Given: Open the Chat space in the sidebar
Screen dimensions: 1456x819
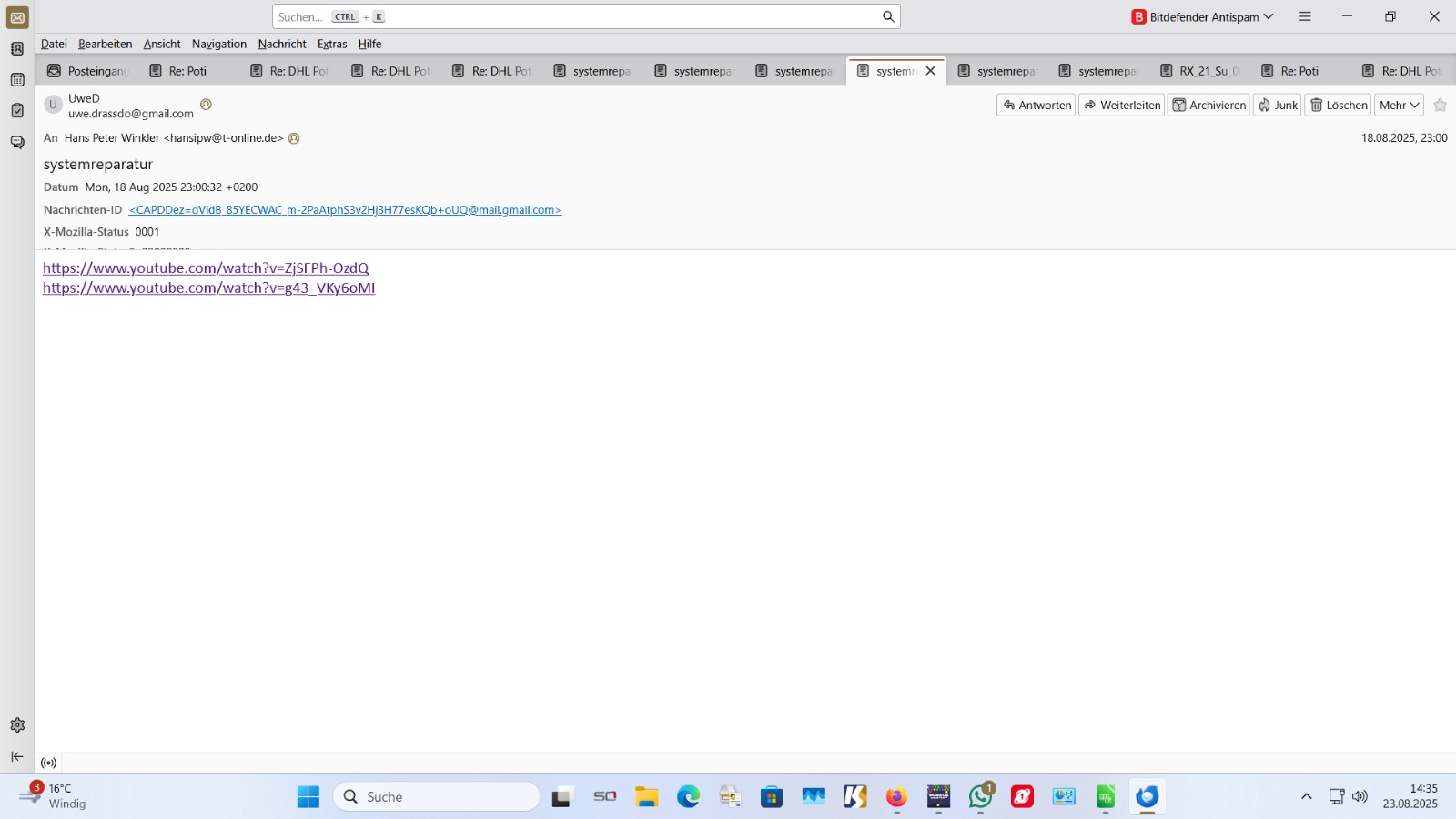Looking at the screenshot, I should [17, 142].
